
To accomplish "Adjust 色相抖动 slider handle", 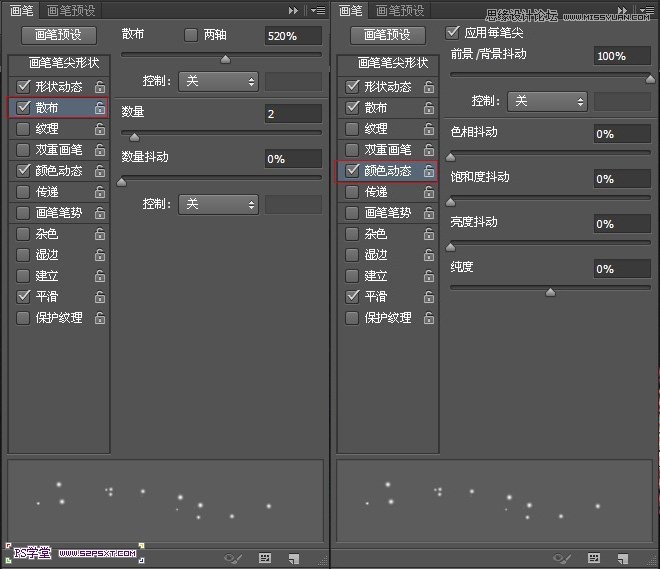I will coord(450,157).
